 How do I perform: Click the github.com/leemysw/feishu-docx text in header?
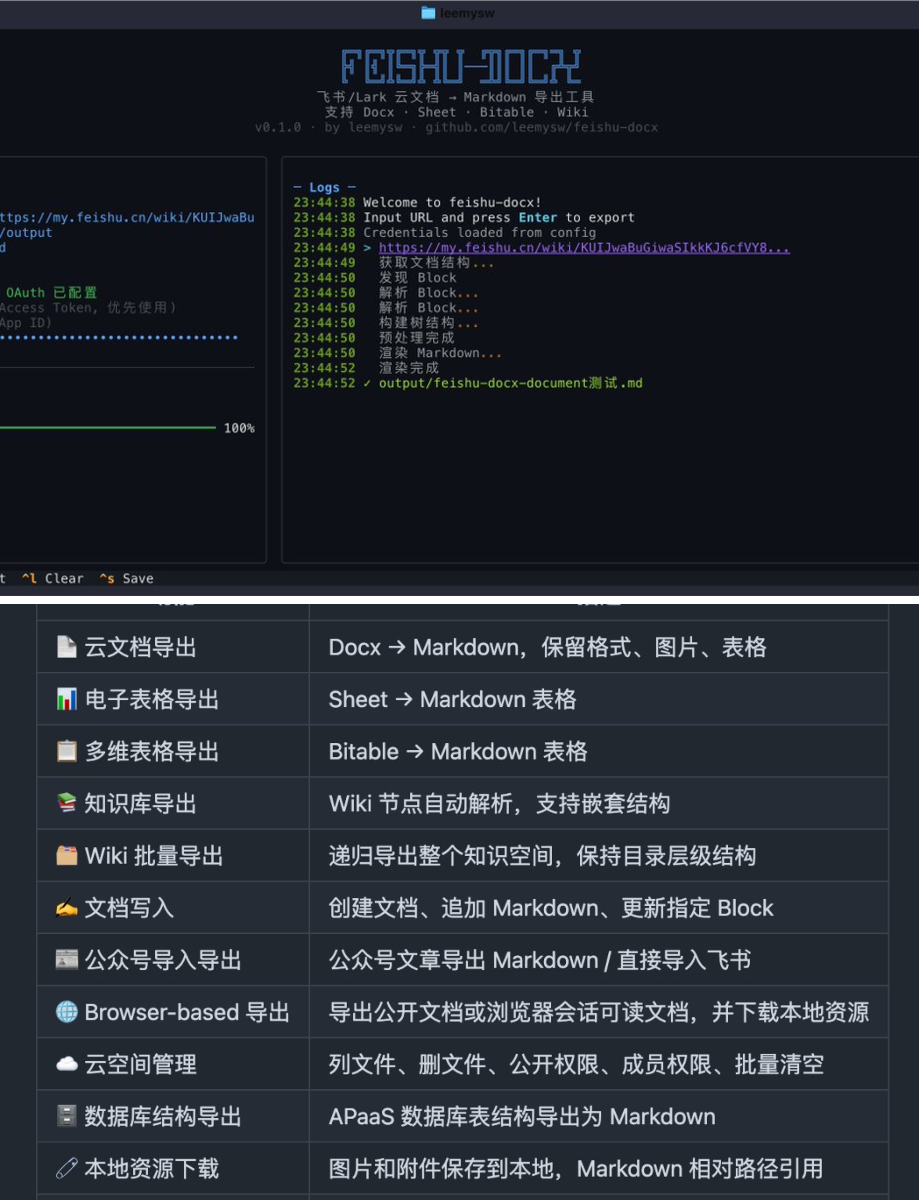[x=542, y=128]
